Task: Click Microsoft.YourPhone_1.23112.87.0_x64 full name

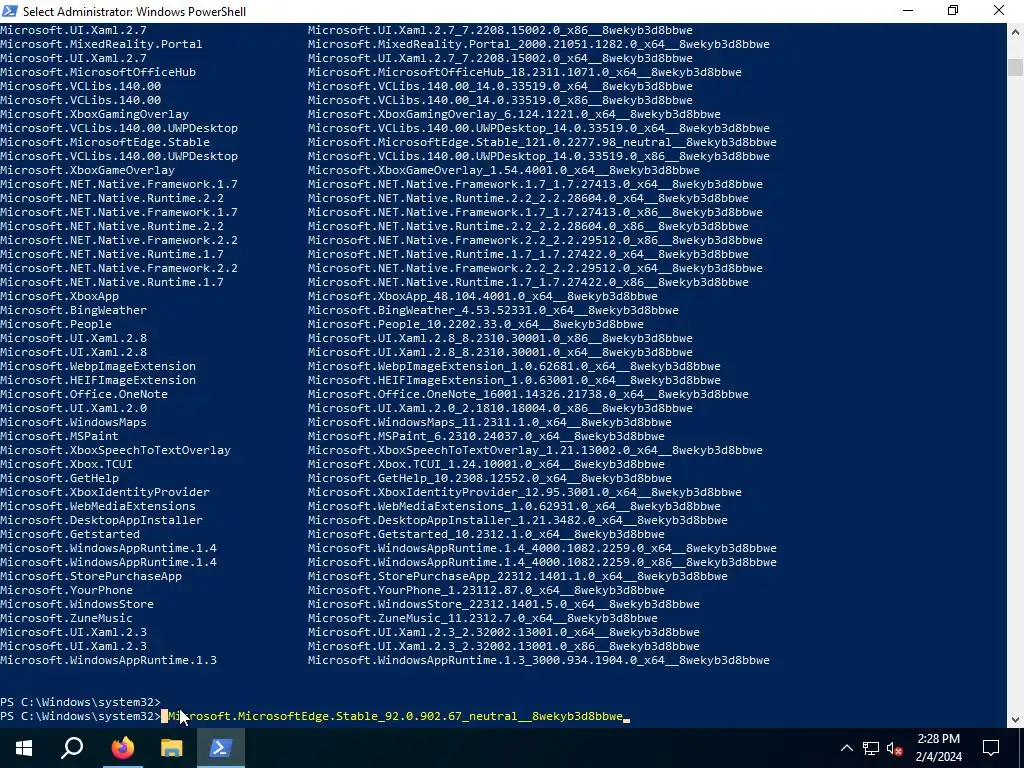Action: 487,590
